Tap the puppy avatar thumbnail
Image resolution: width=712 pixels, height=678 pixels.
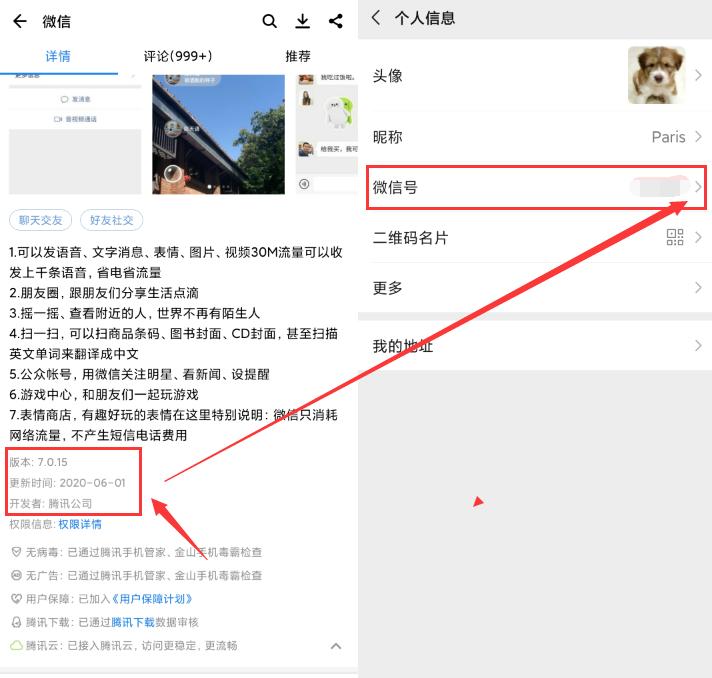657,75
